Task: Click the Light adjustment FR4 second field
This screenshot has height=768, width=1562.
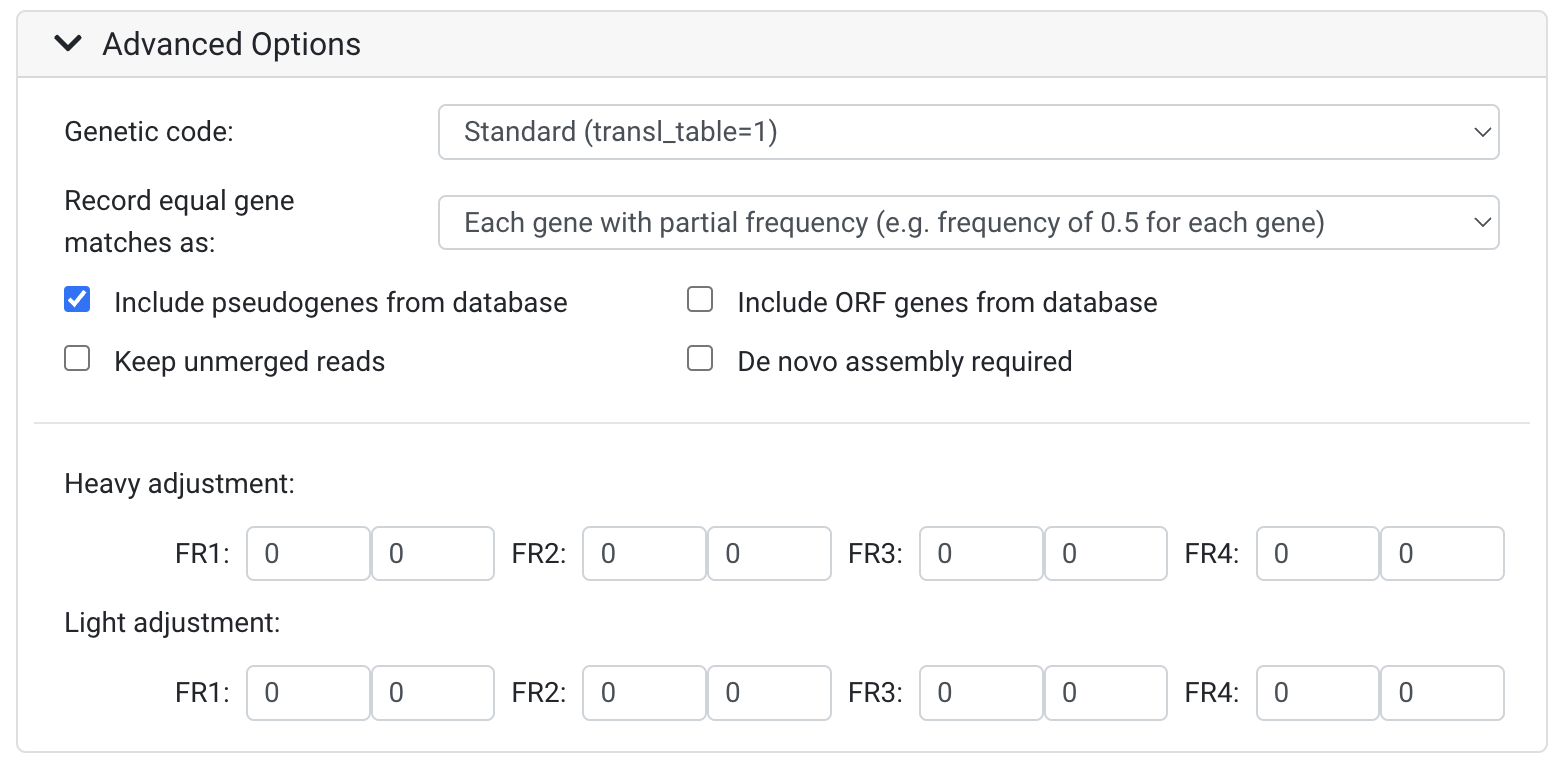Action: pyautogui.click(x=1442, y=693)
